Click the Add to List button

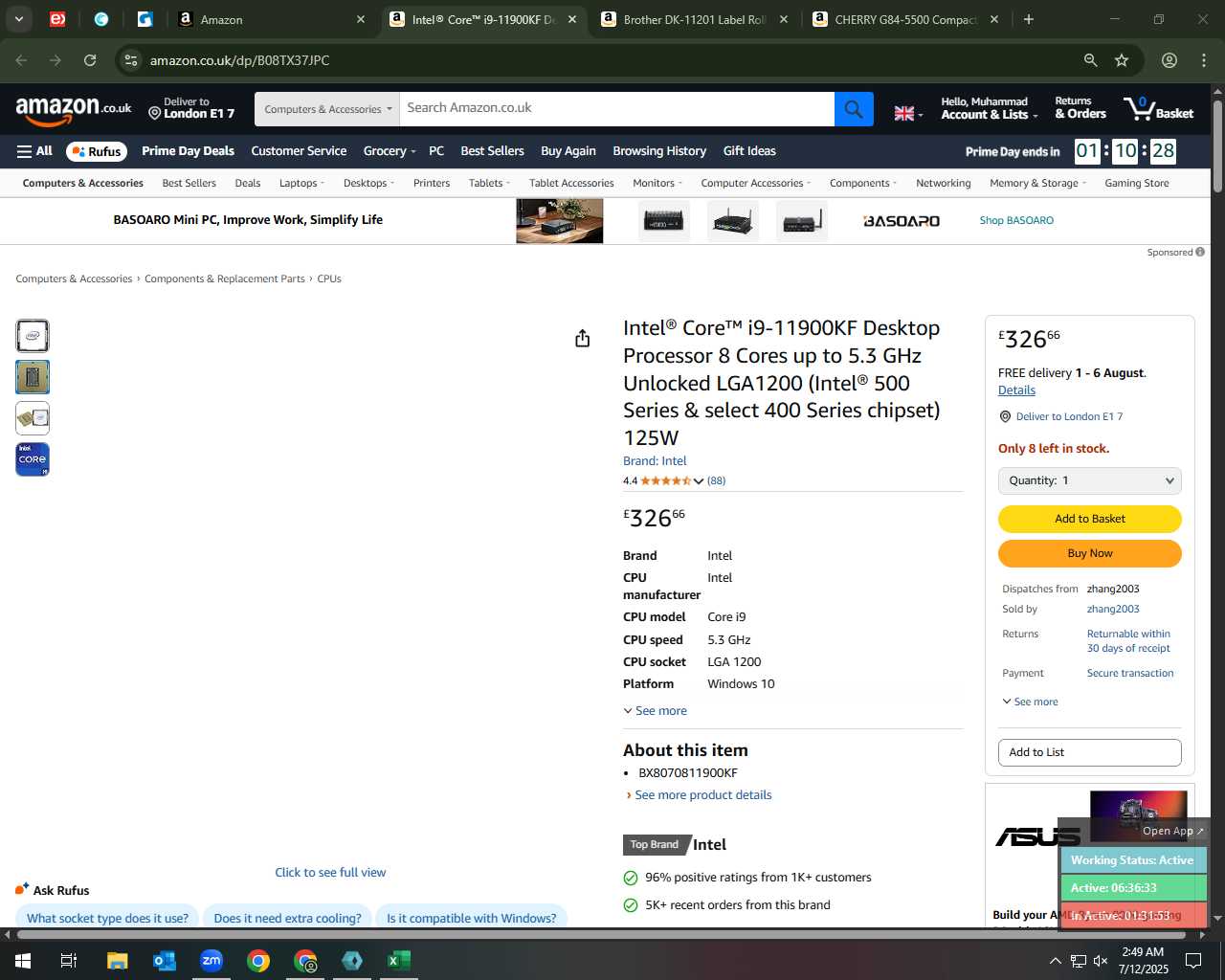click(x=1090, y=752)
